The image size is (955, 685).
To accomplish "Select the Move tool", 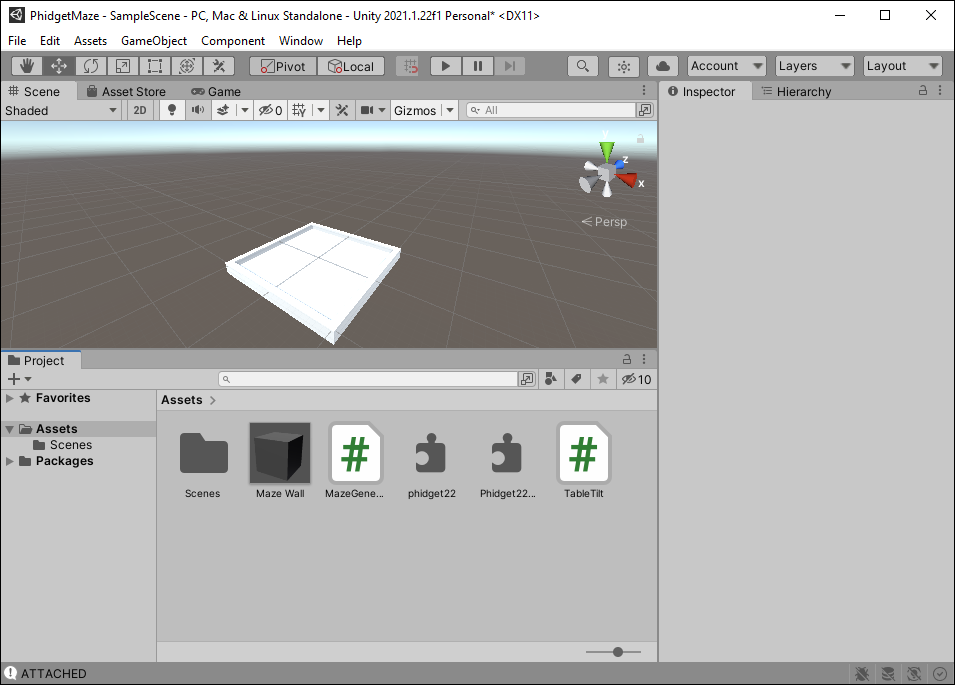I will (x=59, y=66).
